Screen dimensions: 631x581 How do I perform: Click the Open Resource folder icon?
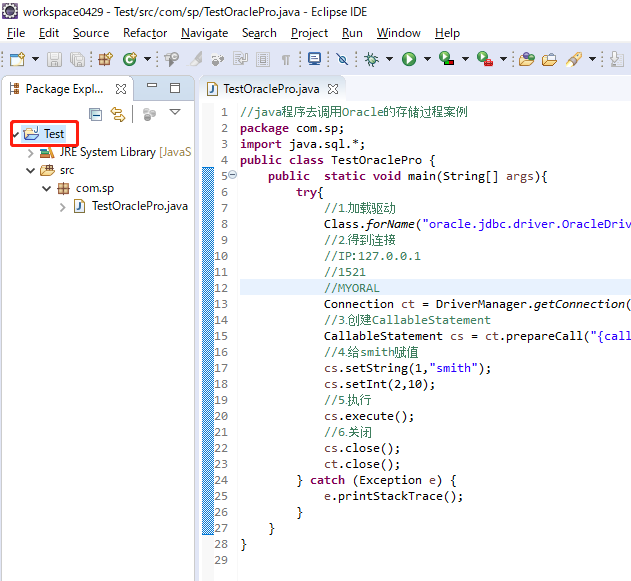[549, 60]
